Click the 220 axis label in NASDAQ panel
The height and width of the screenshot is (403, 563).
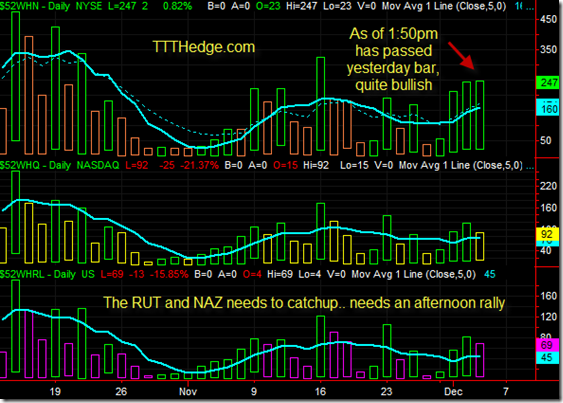point(548,186)
